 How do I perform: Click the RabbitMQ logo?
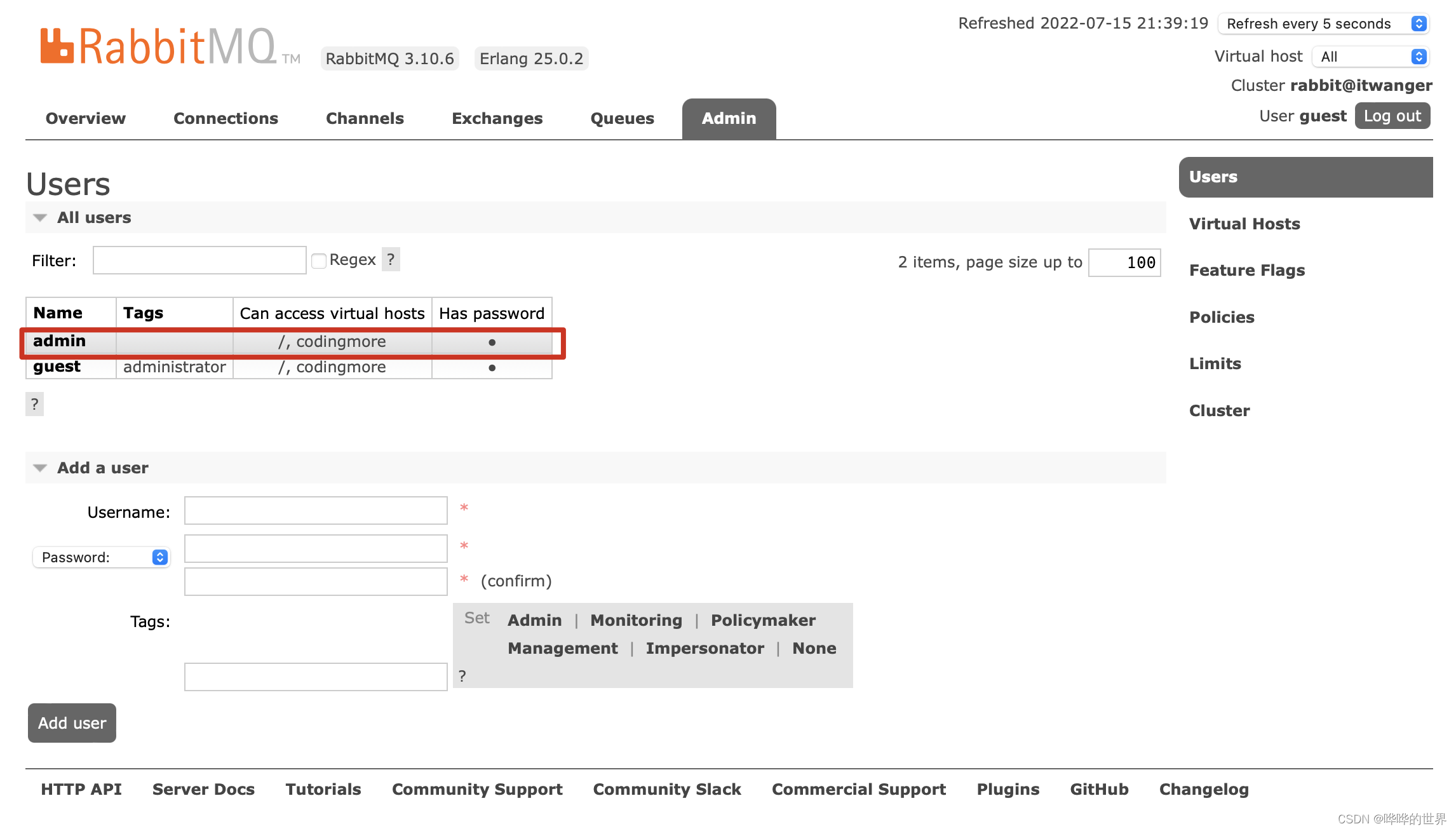point(159,47)
